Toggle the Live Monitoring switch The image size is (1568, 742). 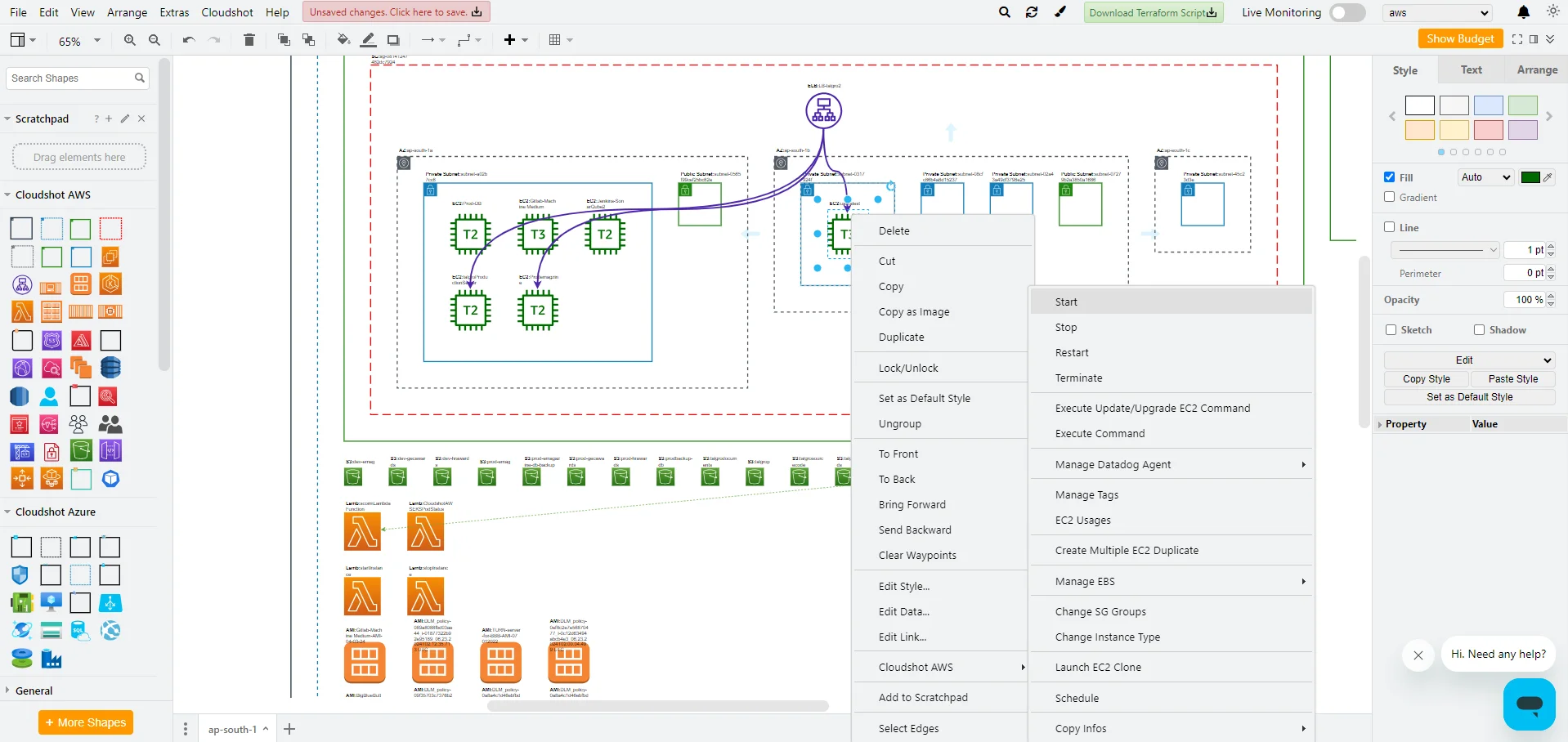(1347, 12)
